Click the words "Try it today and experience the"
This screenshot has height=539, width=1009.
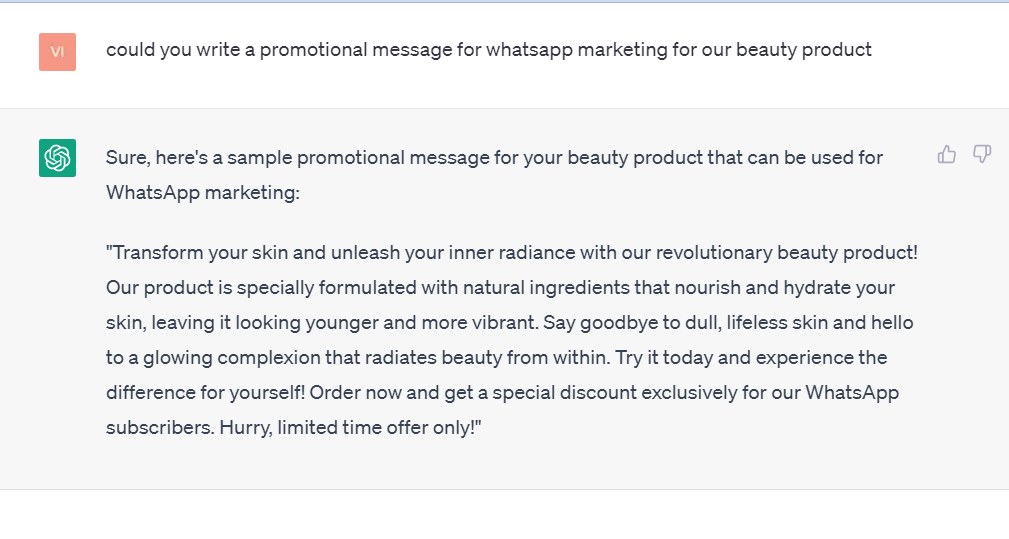pyautogui.click(x=753, y=358)
